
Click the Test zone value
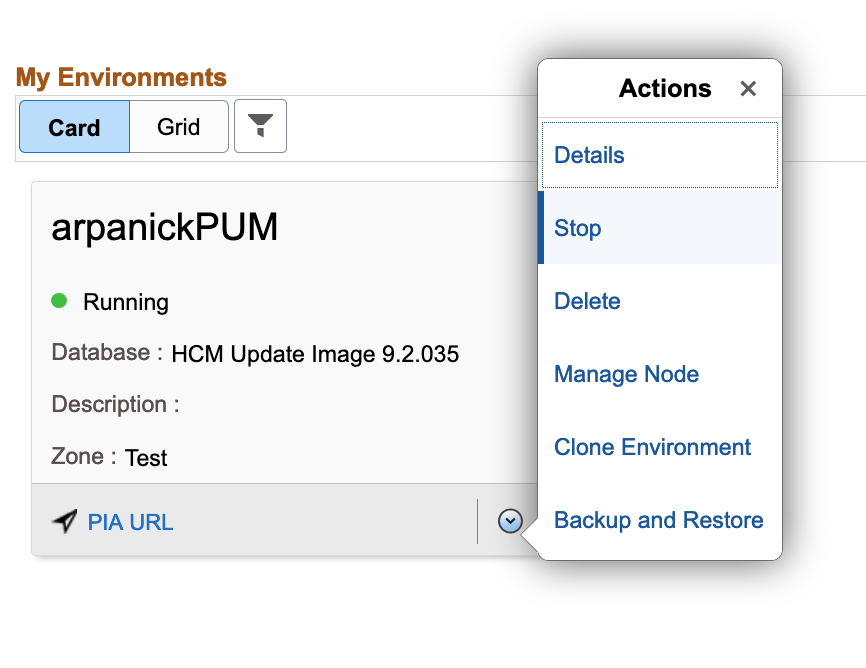coord(146,458)
